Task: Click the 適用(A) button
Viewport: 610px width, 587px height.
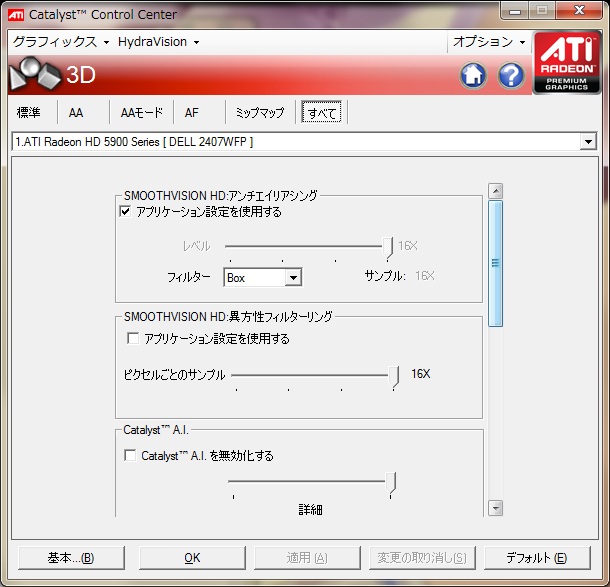Action: point(307,558)
